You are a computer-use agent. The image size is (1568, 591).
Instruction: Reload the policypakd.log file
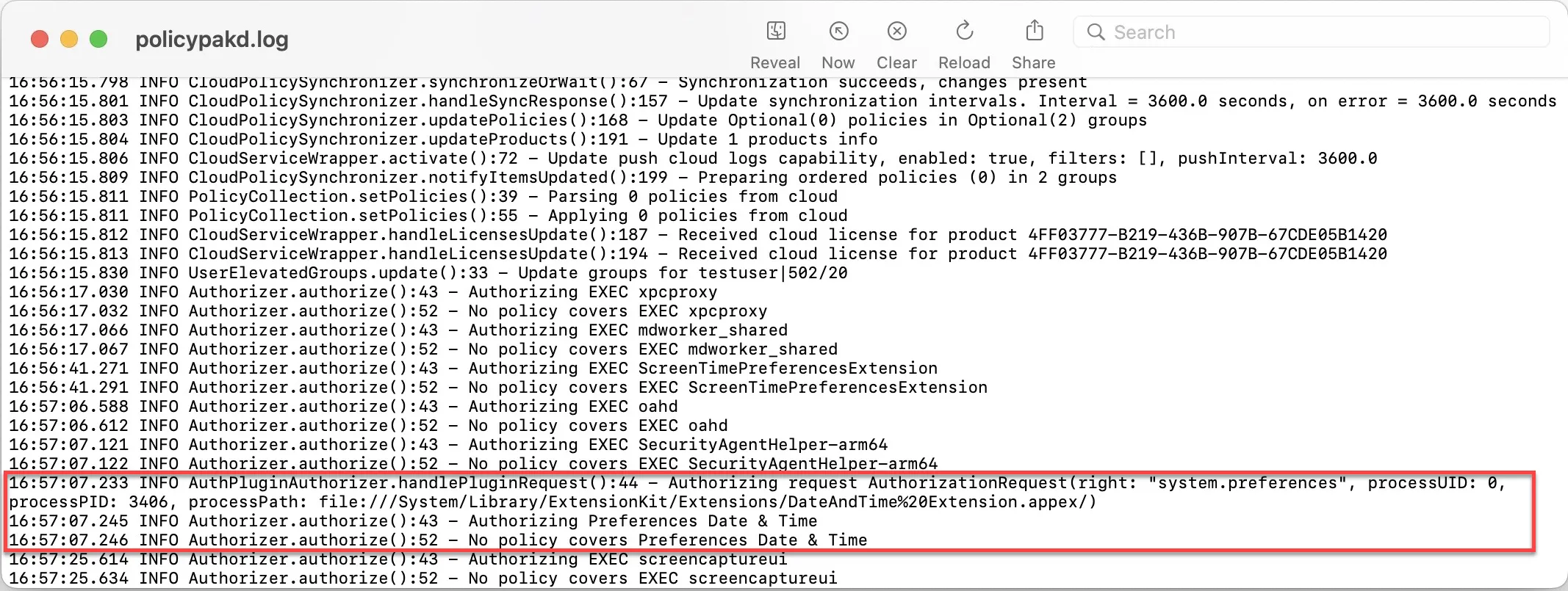pyautogui.click(x=964, y=32)
